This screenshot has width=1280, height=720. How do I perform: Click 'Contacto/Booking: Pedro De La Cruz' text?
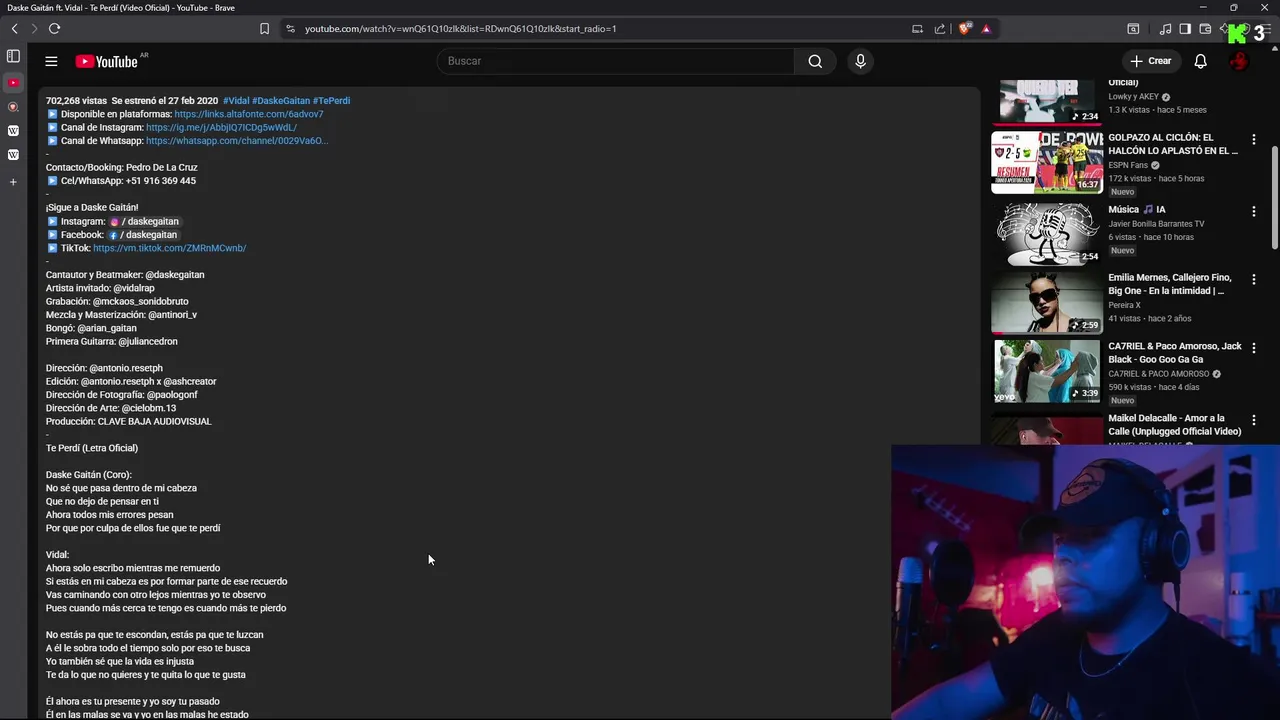click(x=122, y=168)
